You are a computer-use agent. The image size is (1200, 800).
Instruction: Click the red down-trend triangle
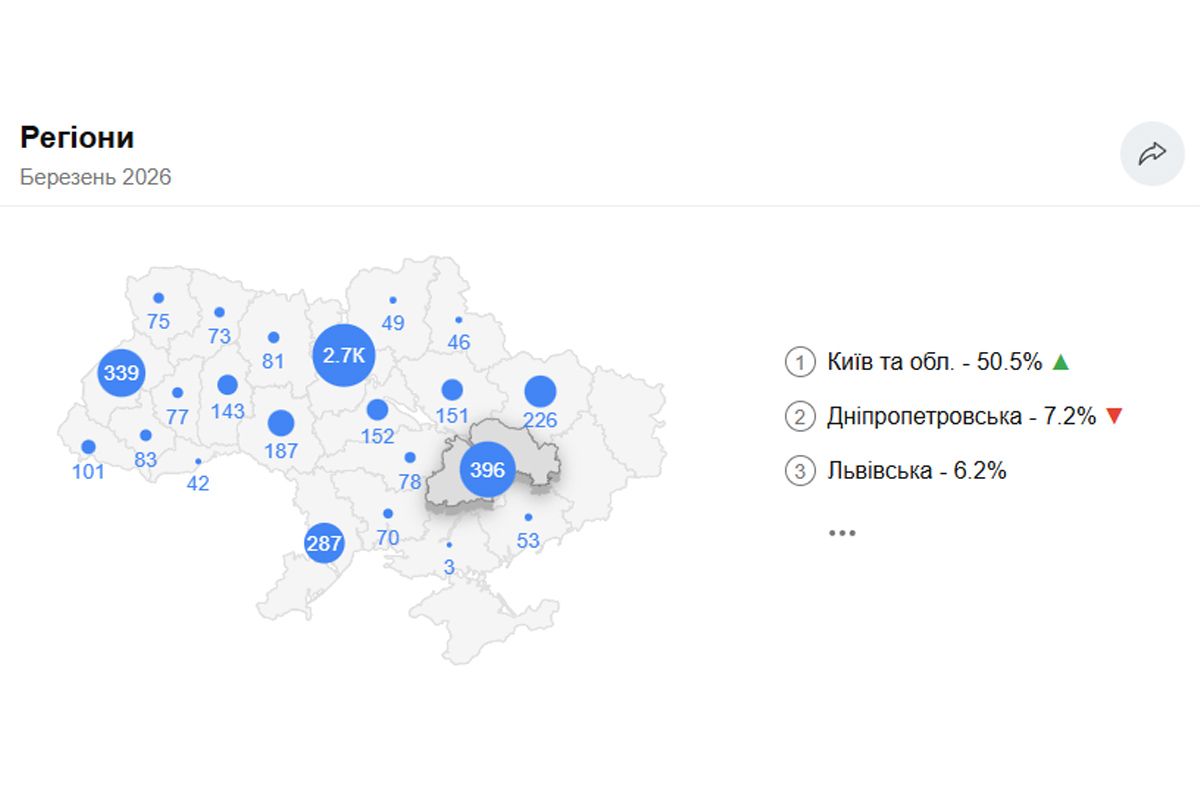coord(1115,416)
